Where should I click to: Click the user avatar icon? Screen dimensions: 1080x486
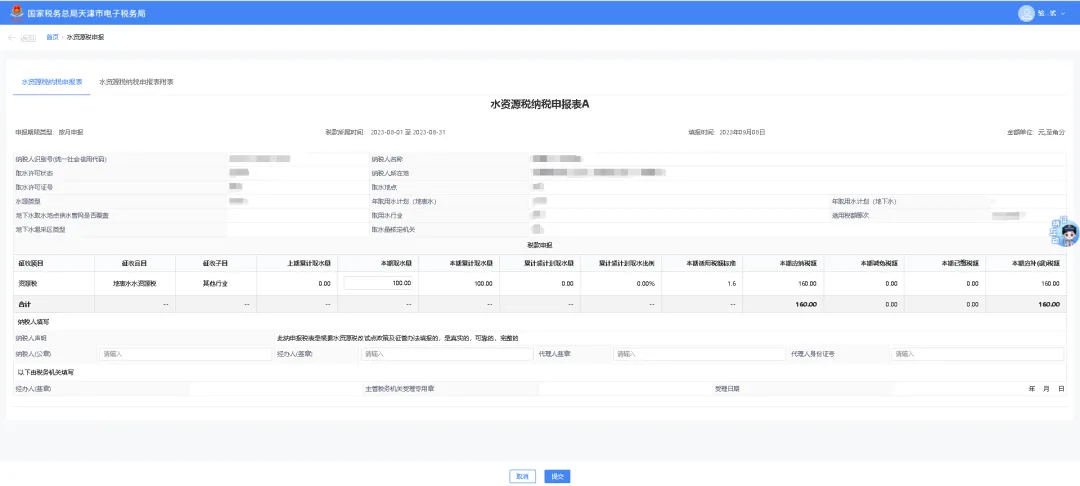tap(1025, 13)
